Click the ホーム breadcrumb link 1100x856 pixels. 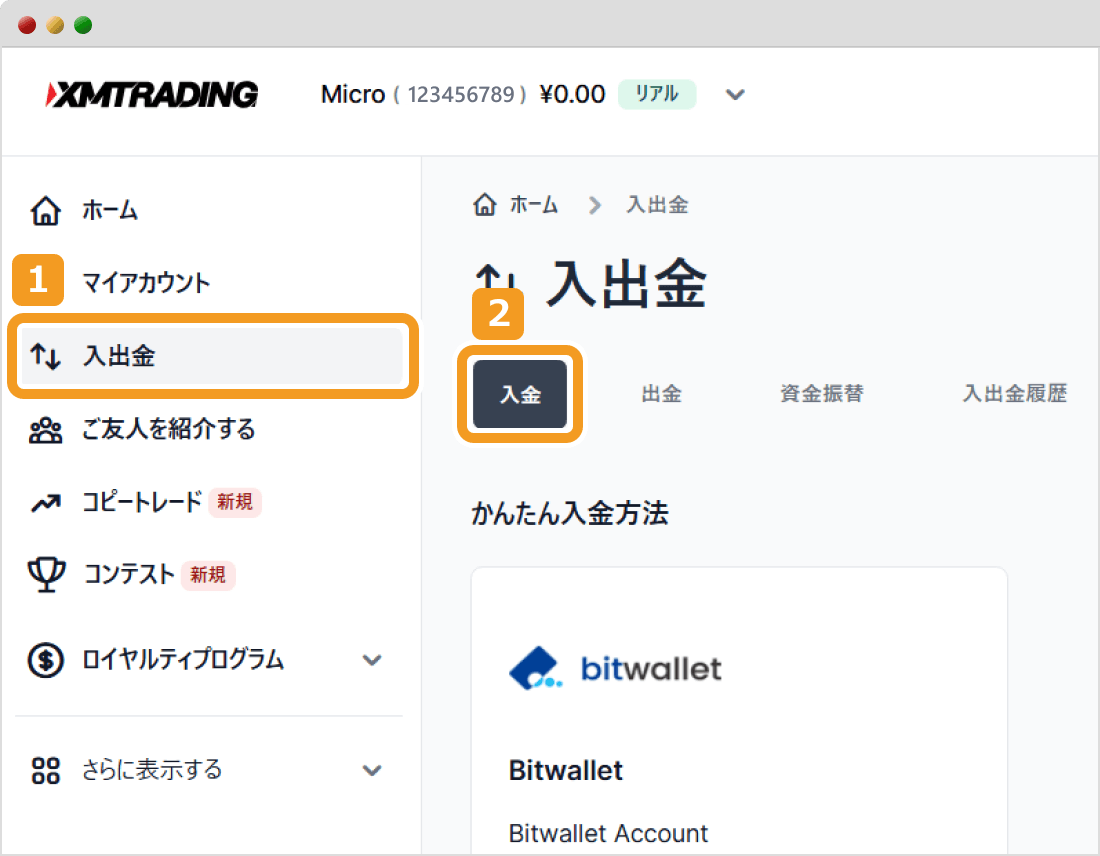(533, 204)
